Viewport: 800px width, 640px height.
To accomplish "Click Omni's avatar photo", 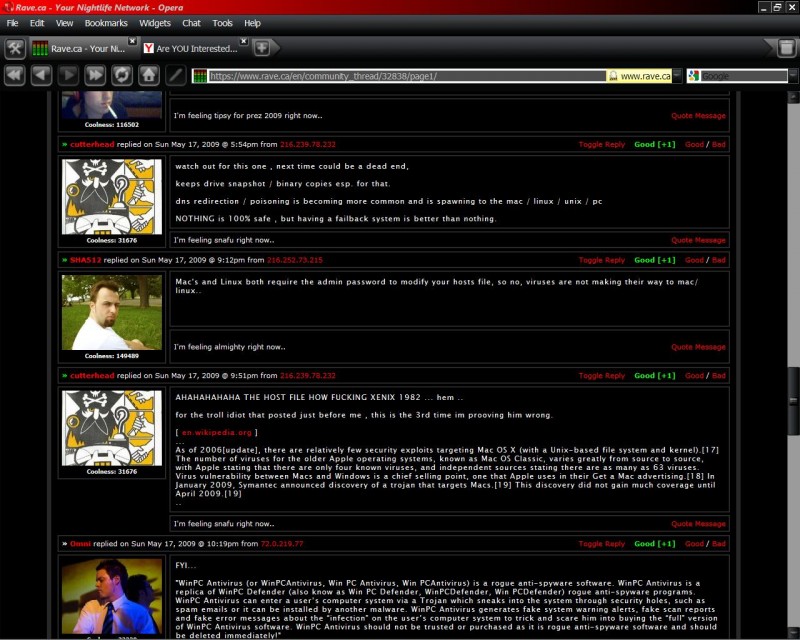I will (x=112, y=597).
